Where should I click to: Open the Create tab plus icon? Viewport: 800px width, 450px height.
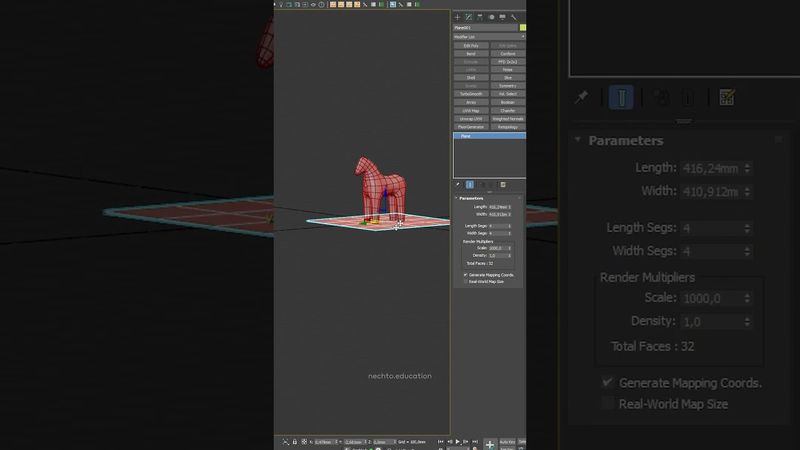tap(457, 17)
